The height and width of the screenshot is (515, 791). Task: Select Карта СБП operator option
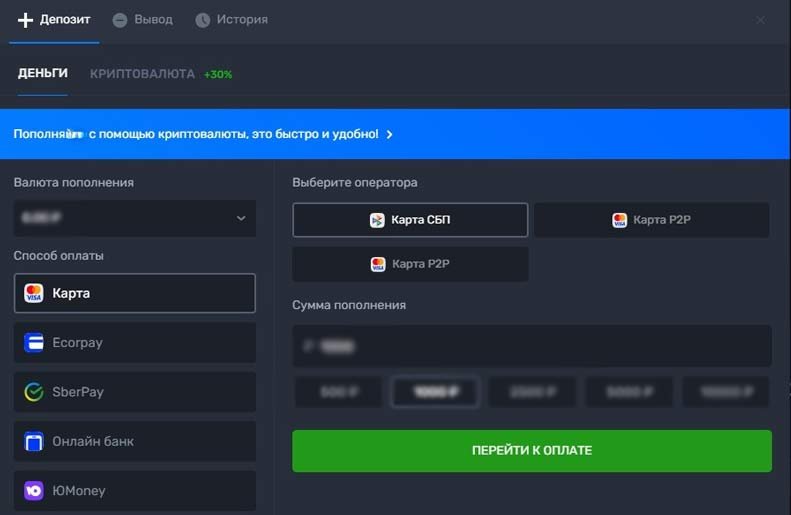[x=410, y=220]
